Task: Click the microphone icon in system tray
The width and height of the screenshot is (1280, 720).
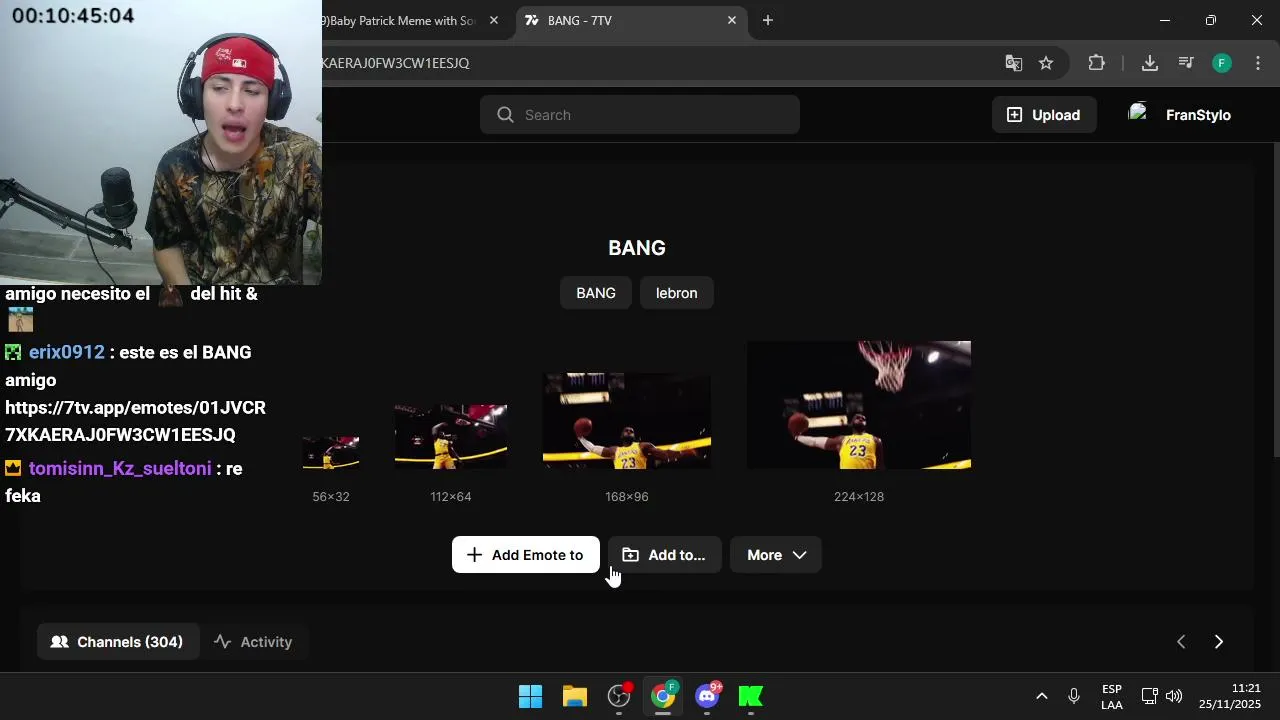Action: [1074, 696]
